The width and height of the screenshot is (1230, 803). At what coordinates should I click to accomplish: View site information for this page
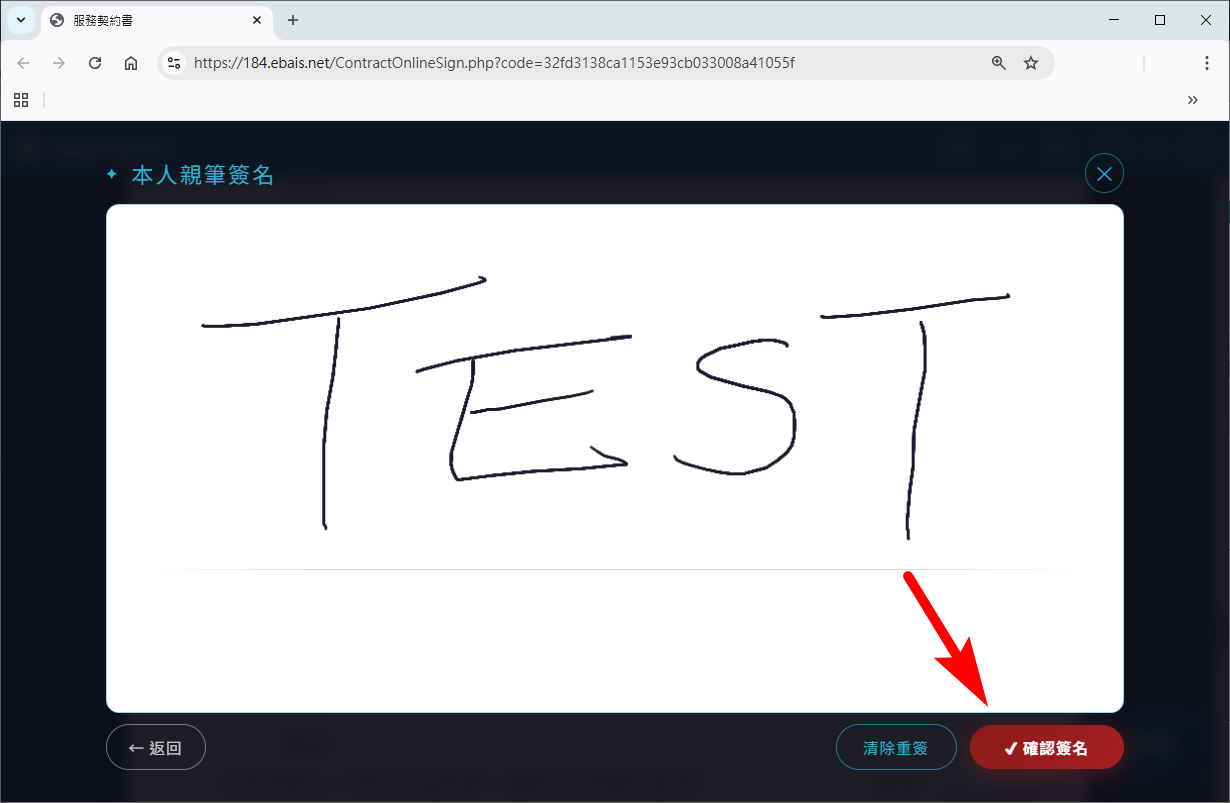tap(174, 63)
